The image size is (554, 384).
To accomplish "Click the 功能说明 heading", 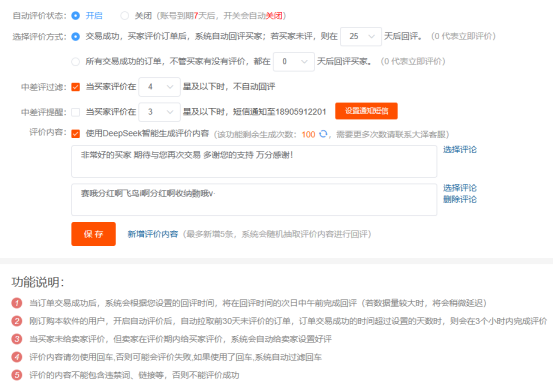I will click(38, 282).
